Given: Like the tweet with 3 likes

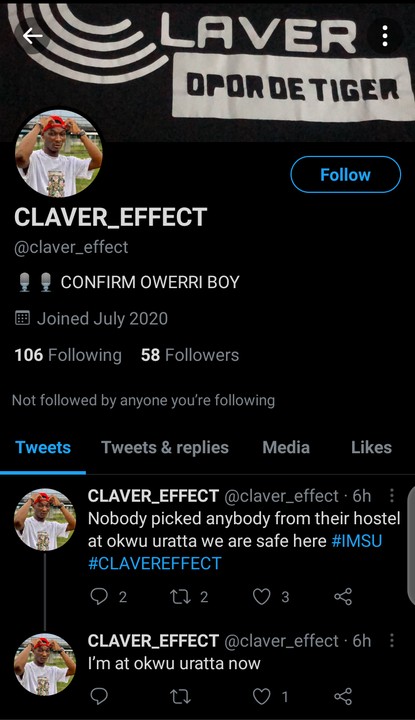Looking at the screenshot, I should tap(262, 596).
